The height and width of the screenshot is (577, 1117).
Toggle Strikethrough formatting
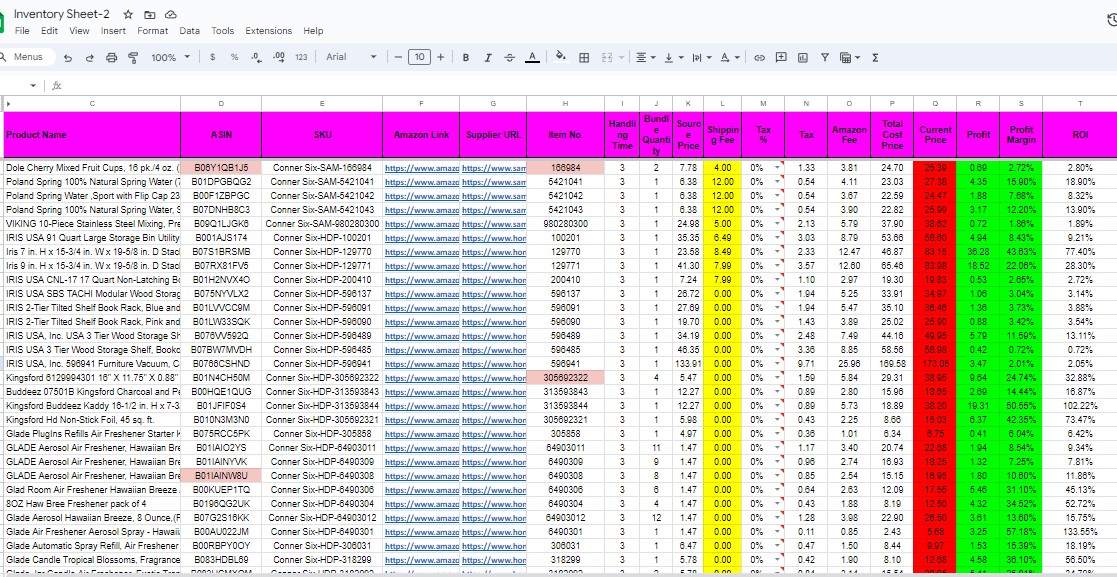click(x=509, y=58)
